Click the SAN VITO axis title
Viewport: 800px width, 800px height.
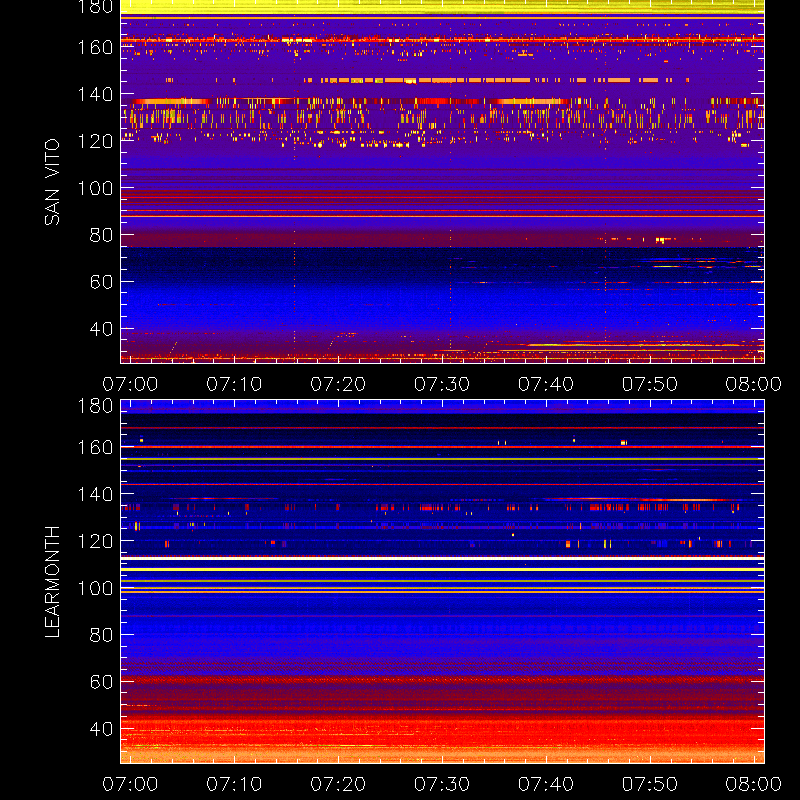(x=52, y=182)
